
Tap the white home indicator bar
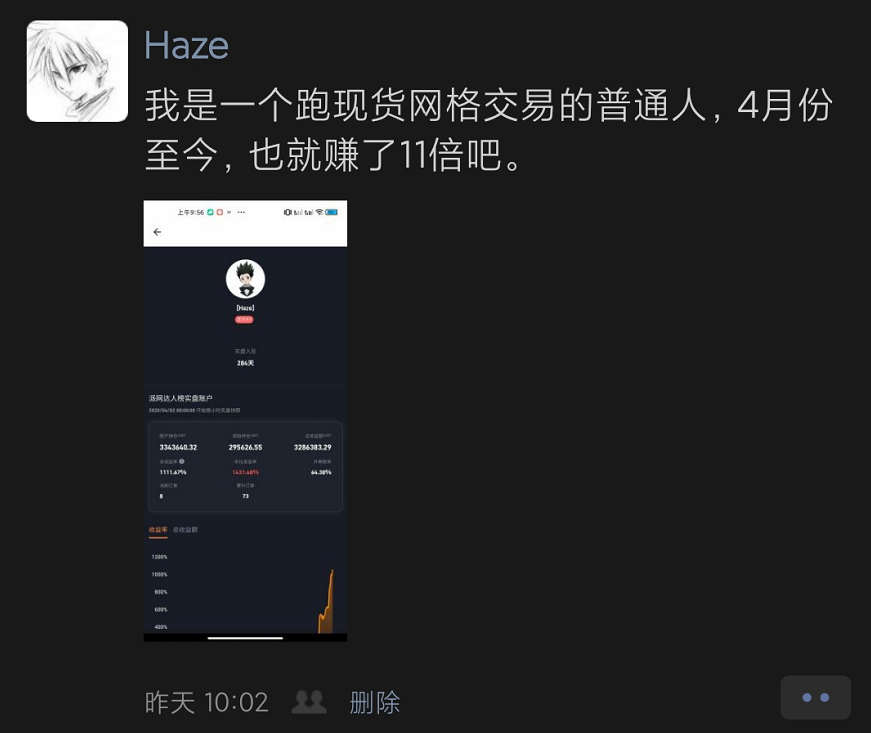pyautogui.click(x=245, y=638)
